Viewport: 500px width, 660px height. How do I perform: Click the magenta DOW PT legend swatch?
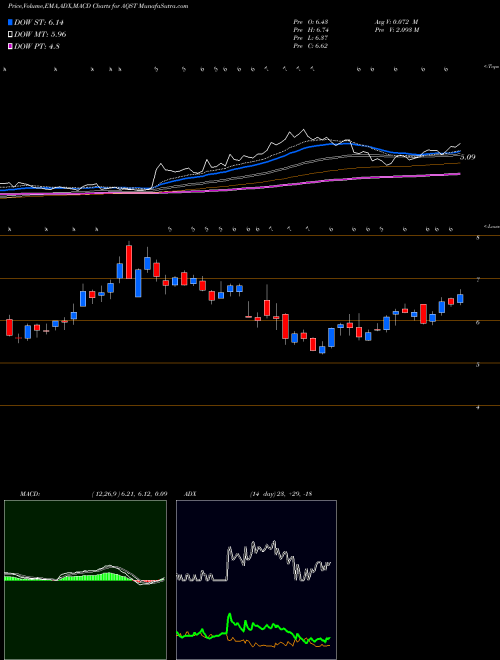coord(10,46)
